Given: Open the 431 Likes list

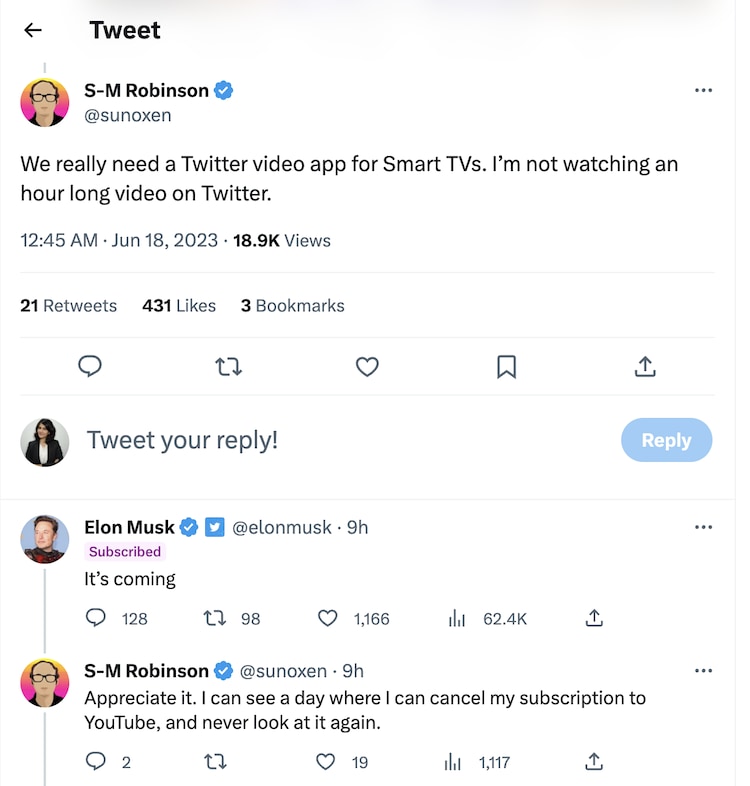Looking at the screenshot, I should [x=179, y=306].
